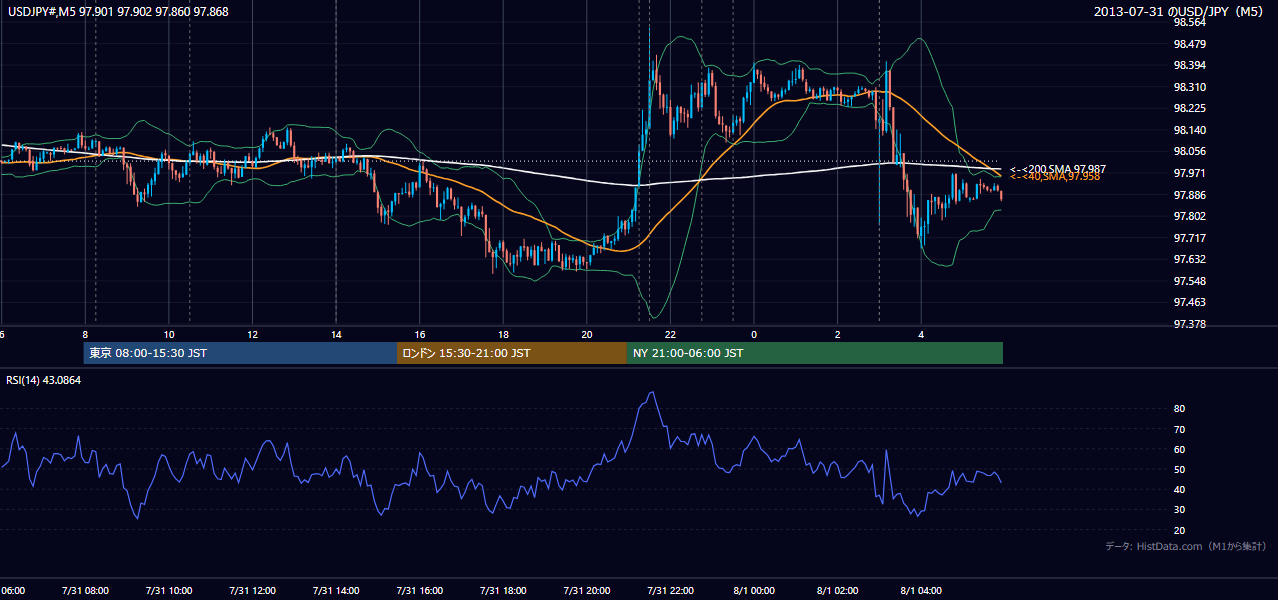Click the RSI scale value 80
The width and height of the screenshot is (1278, 600).
tap(1179, 409)
